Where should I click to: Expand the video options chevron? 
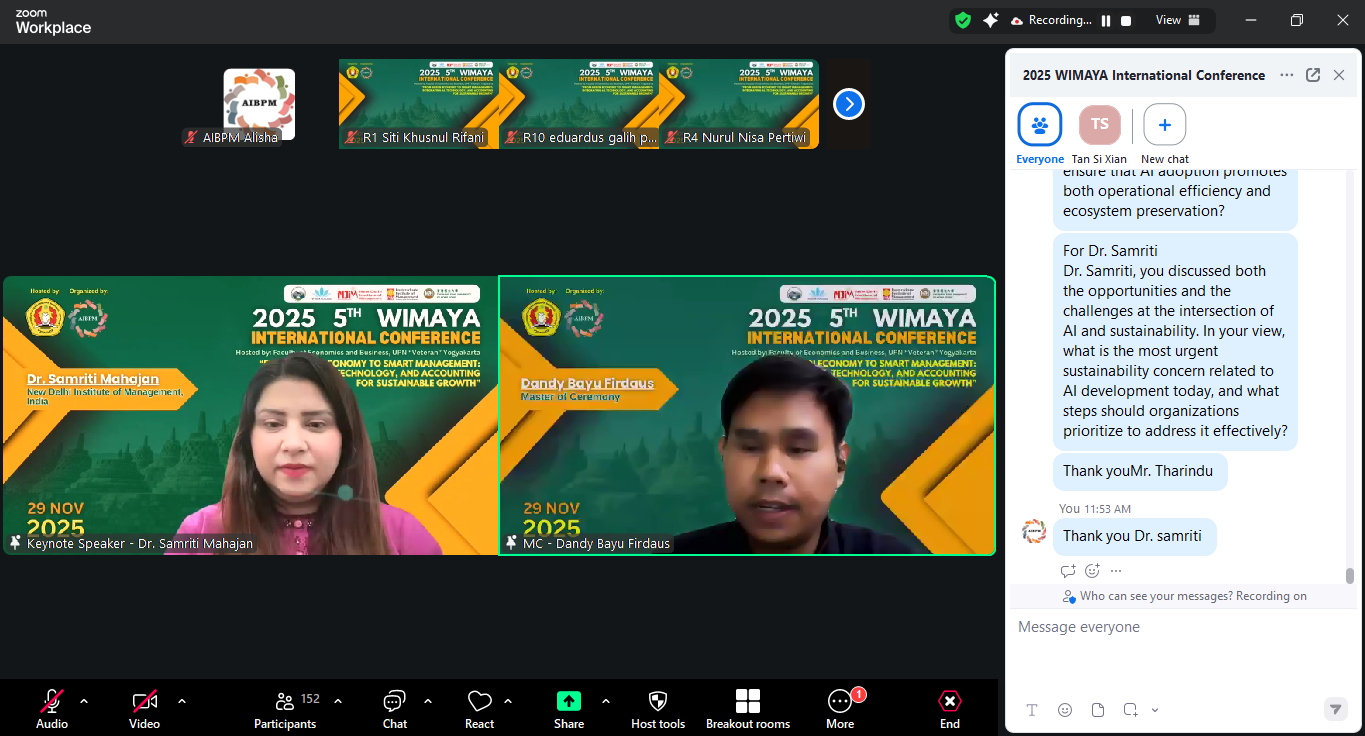[182, 701]
